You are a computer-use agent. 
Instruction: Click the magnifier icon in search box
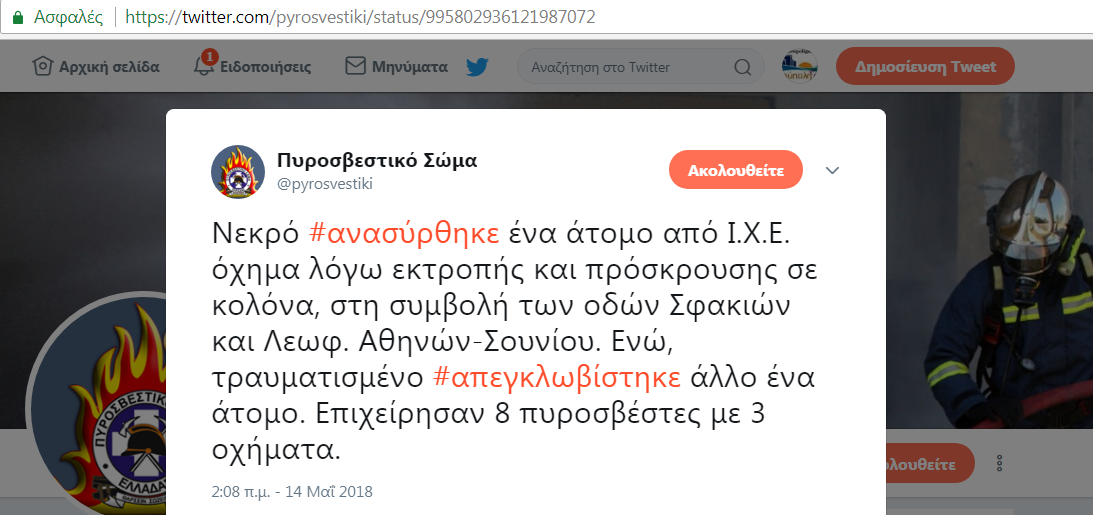743,68
